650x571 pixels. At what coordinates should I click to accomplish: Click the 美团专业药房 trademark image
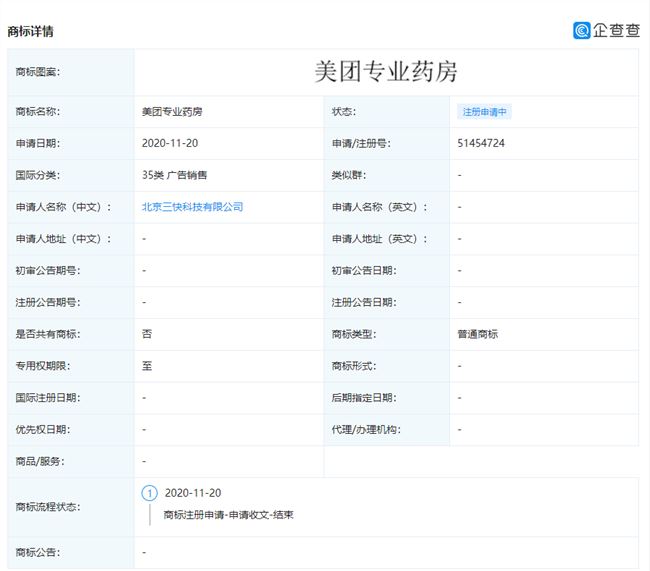tap(386, 71)
